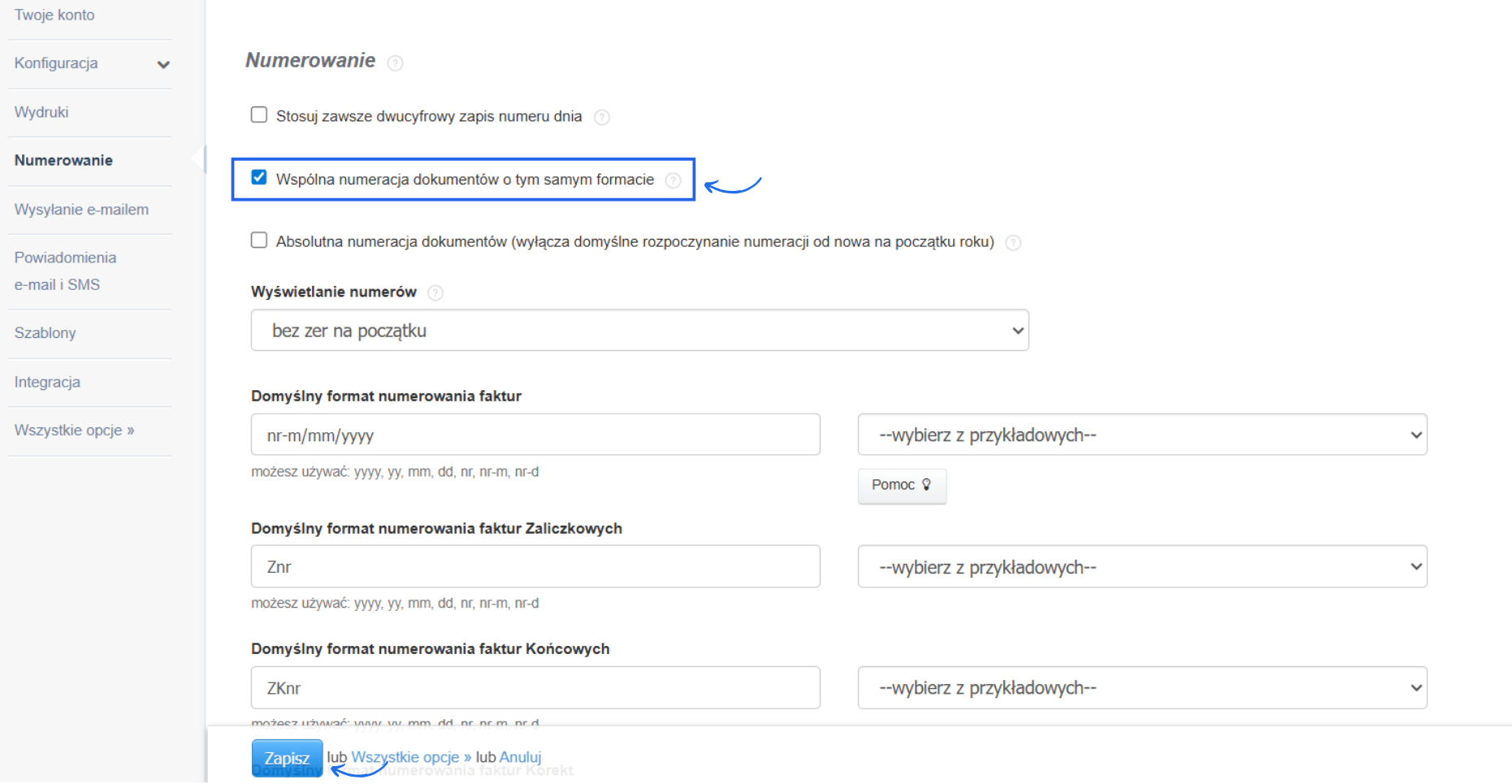1512x784 pixels.
Task: Open help icon for dwucyfrowy zapis numeru dnia
Action: click(602, 118)
